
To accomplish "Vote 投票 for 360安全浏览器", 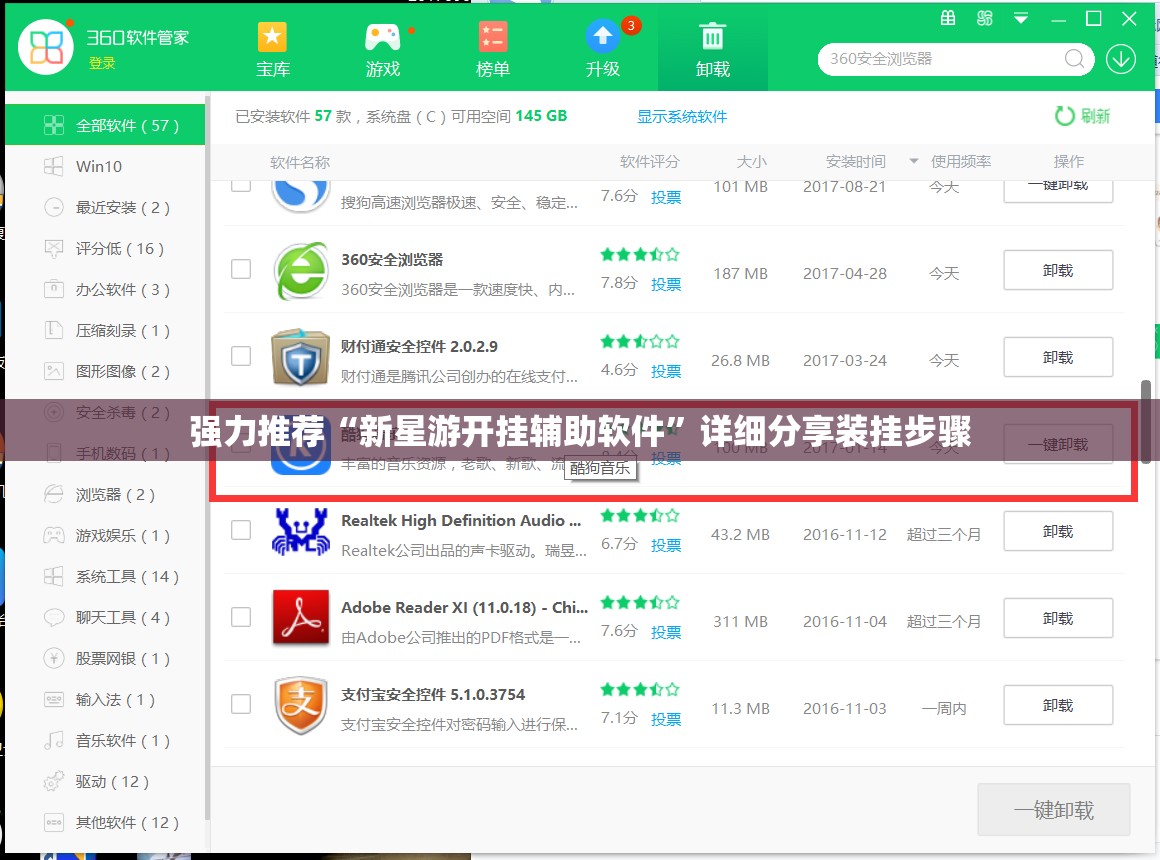I will pyautogui.click(x=666, y=284).
